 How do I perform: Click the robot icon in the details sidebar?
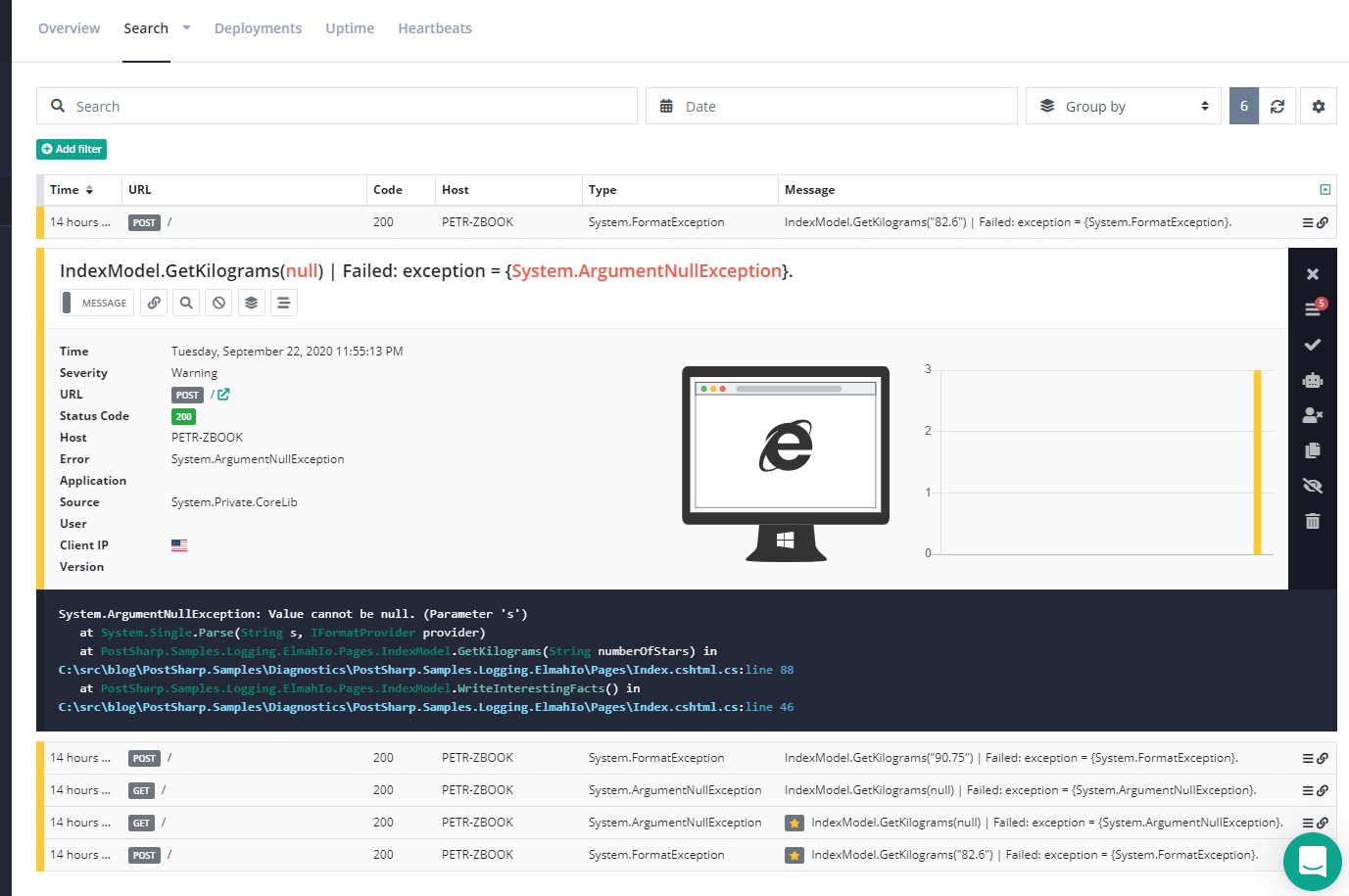[1313, 380]
